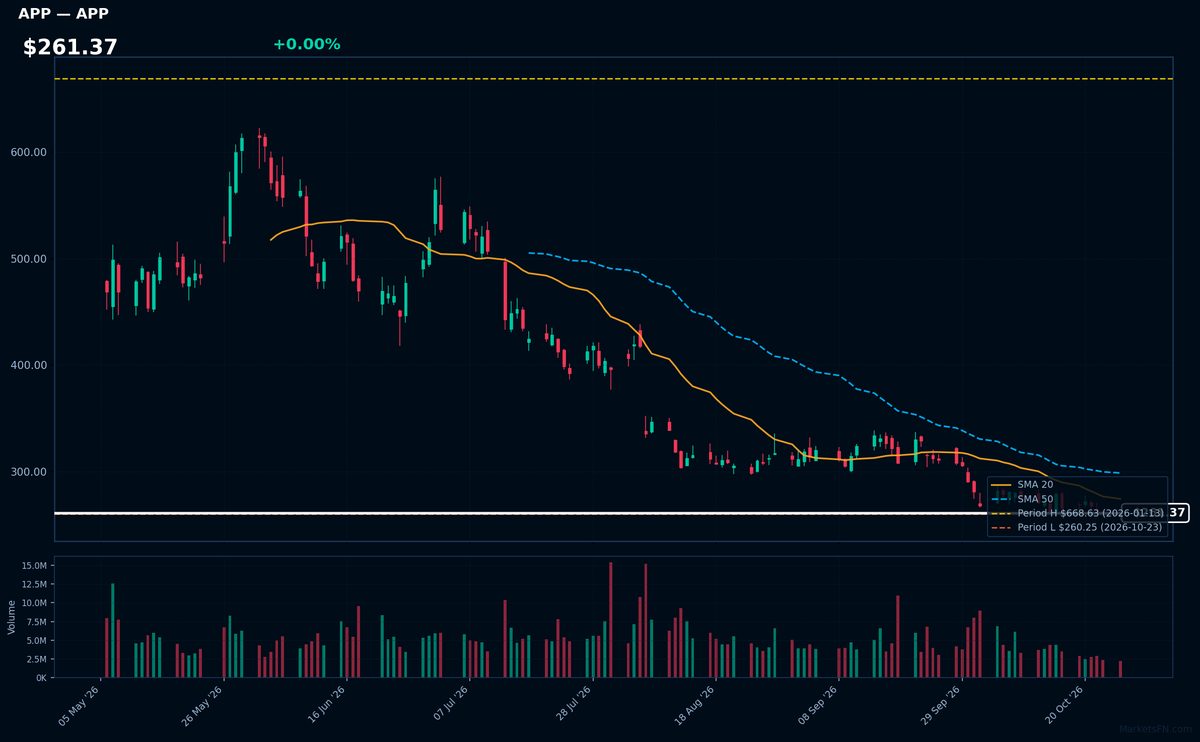Choose the 29 Sep '26 date label
Image resolution: width=1200 pixels, height=742 pixels.
(942, 706)
